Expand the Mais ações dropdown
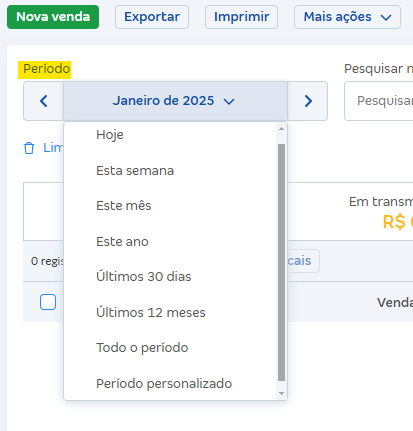 (347, 17)
